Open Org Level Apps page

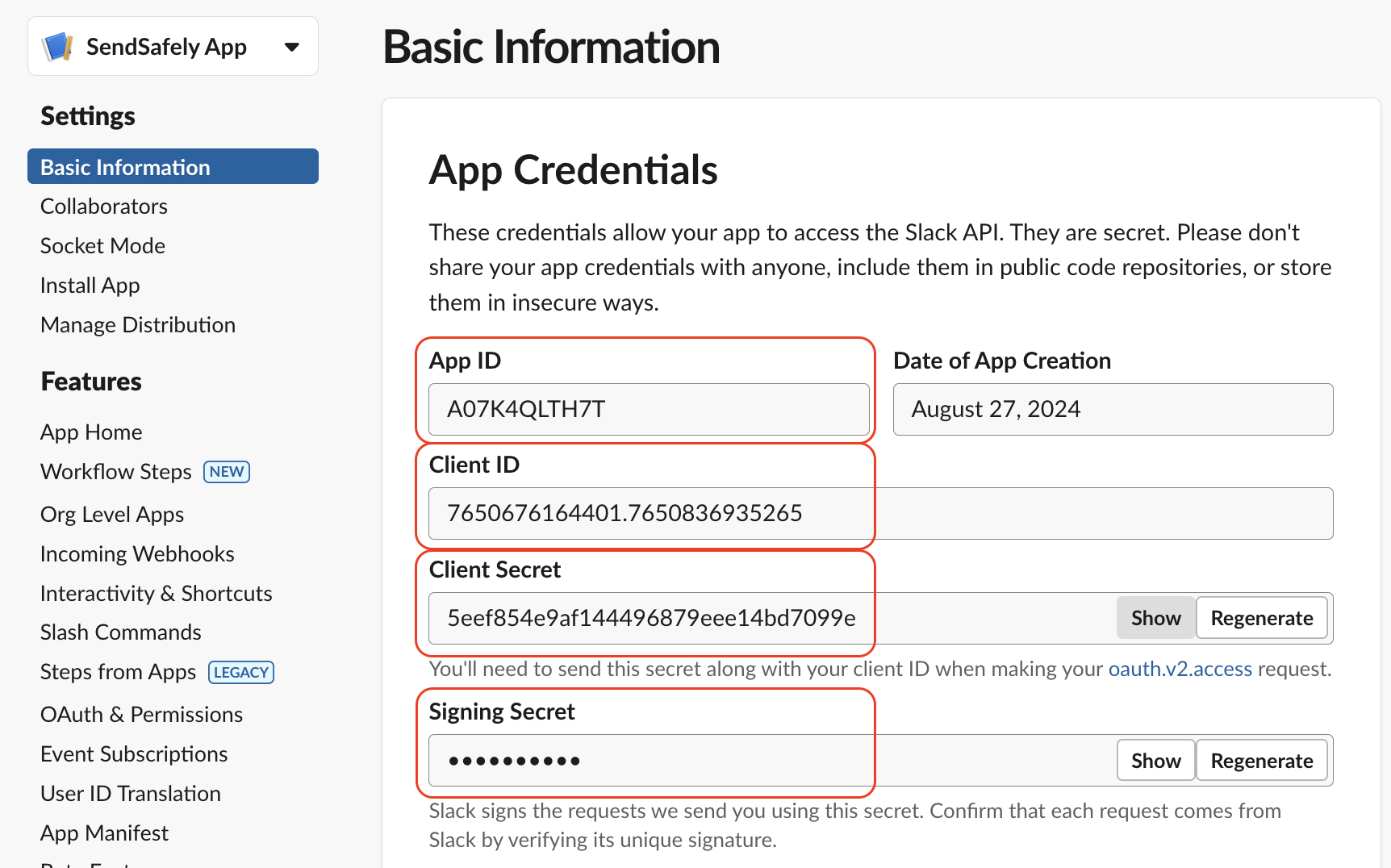112,515
